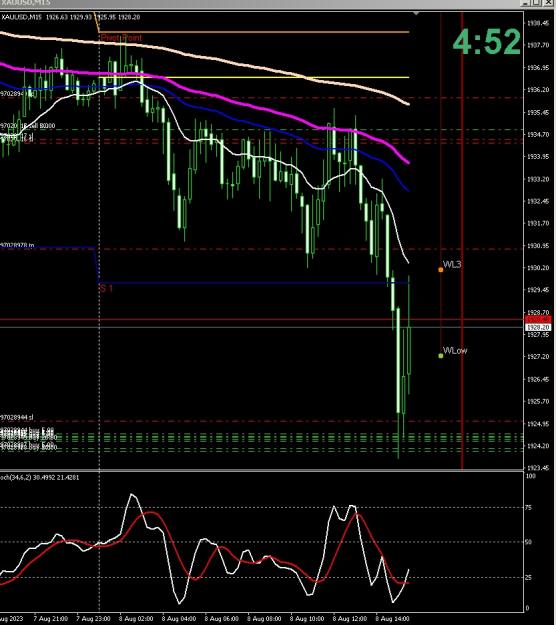The image size is (556, 625).
Task: Click the separator between chart and stochastic
Action: [261, 471]
